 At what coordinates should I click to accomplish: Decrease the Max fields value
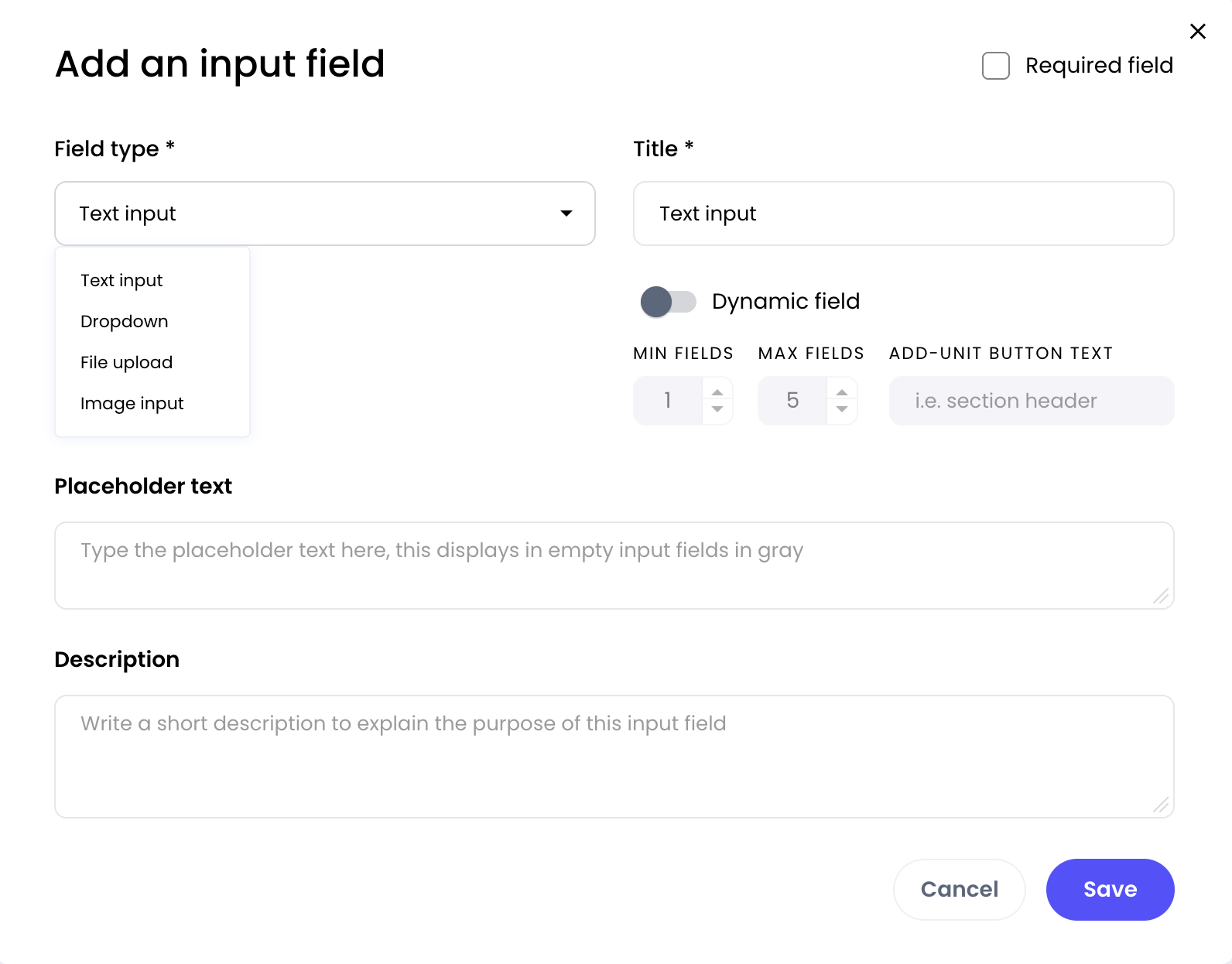pos(842,409)
